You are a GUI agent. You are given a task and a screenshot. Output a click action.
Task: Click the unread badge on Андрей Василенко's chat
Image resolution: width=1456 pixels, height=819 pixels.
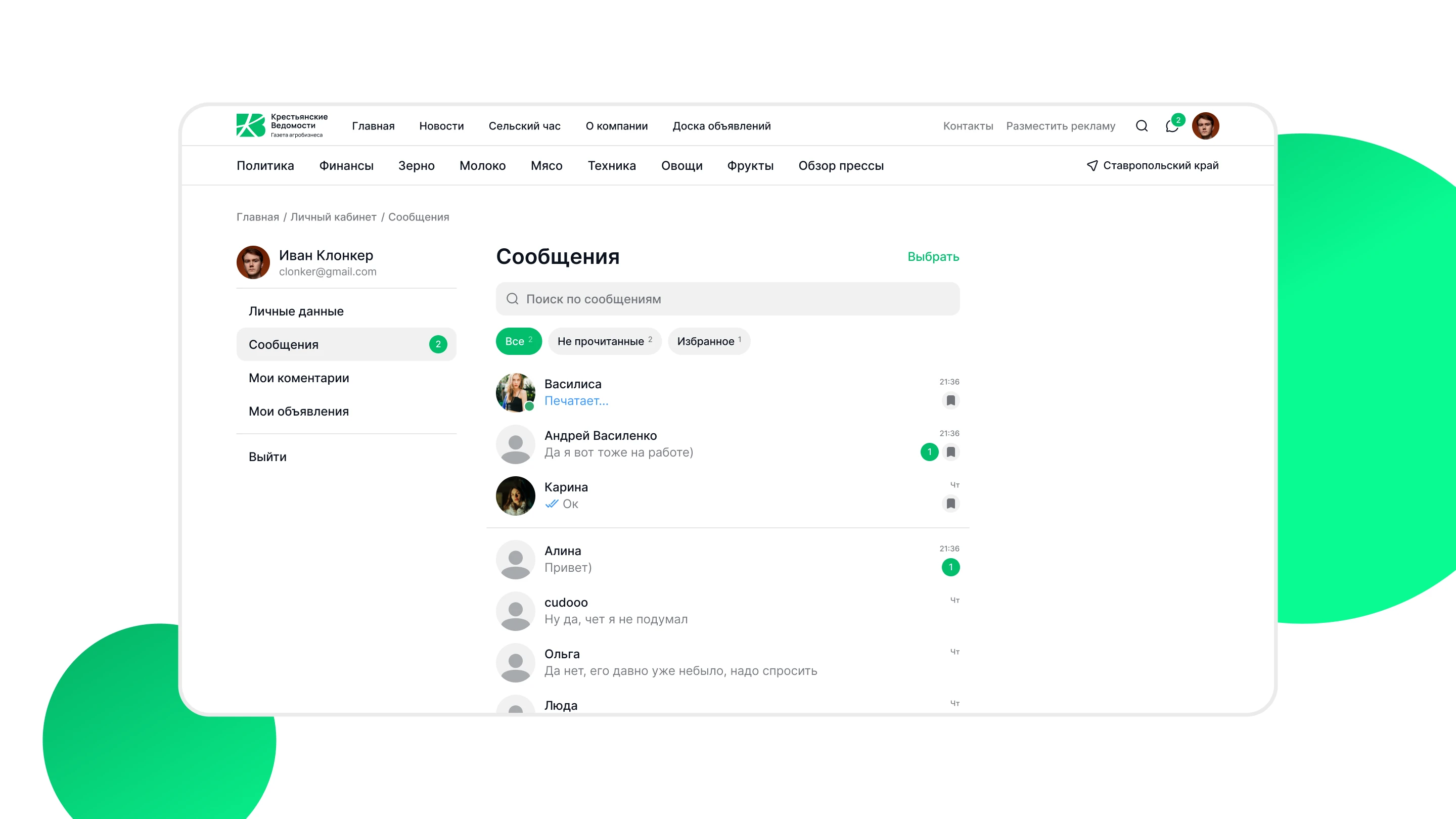coord(929,452)
